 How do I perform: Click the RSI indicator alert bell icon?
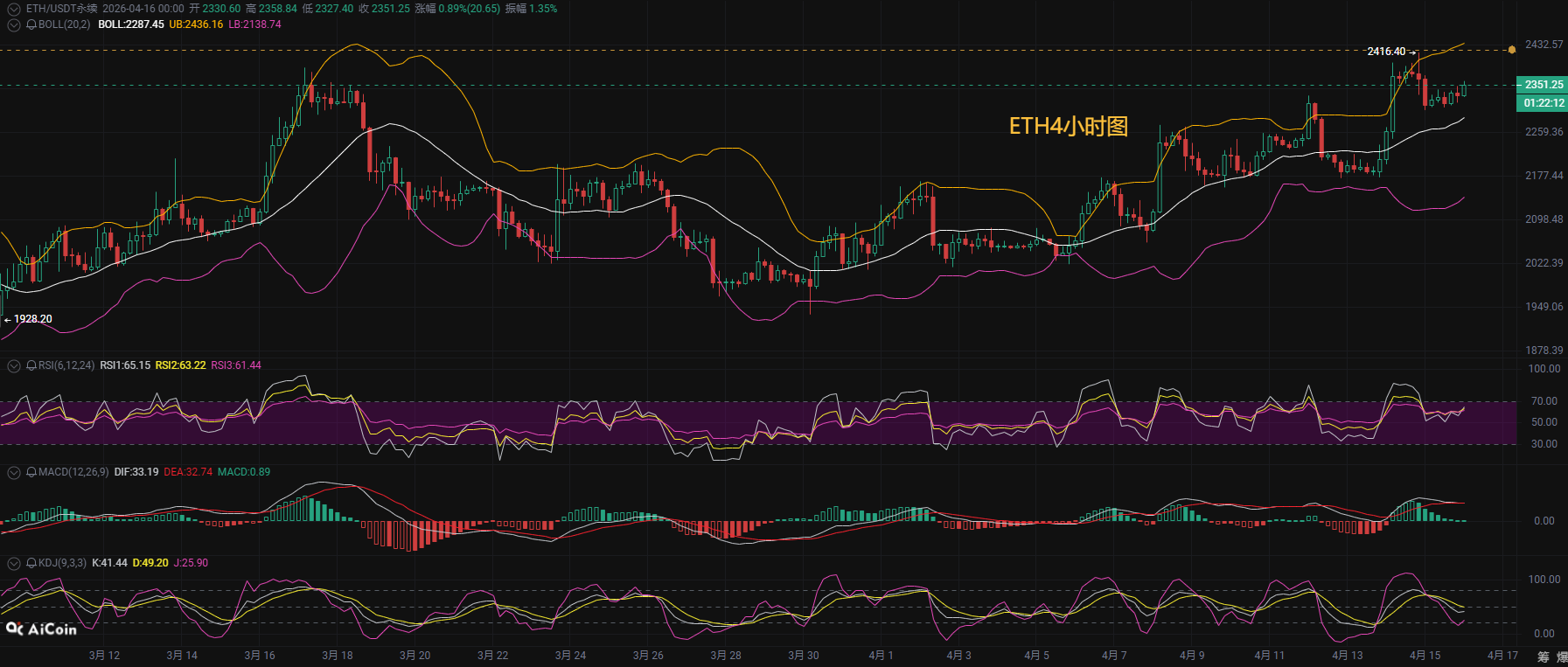tap(31, 365)
